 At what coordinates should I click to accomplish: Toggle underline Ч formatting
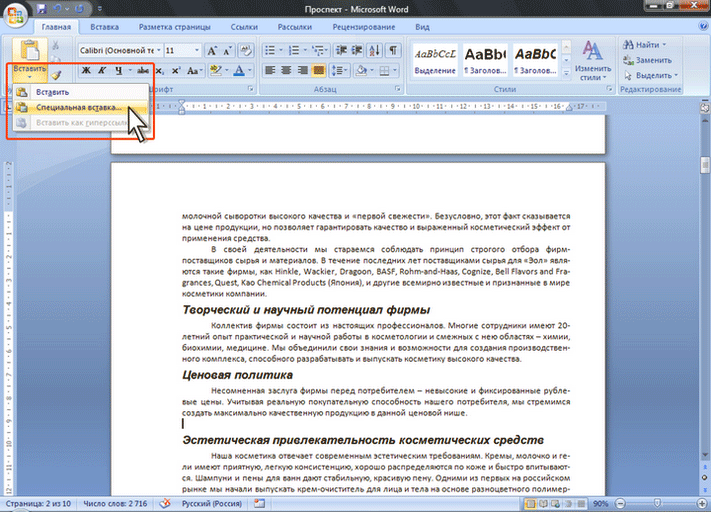click(x=118, y=70)
